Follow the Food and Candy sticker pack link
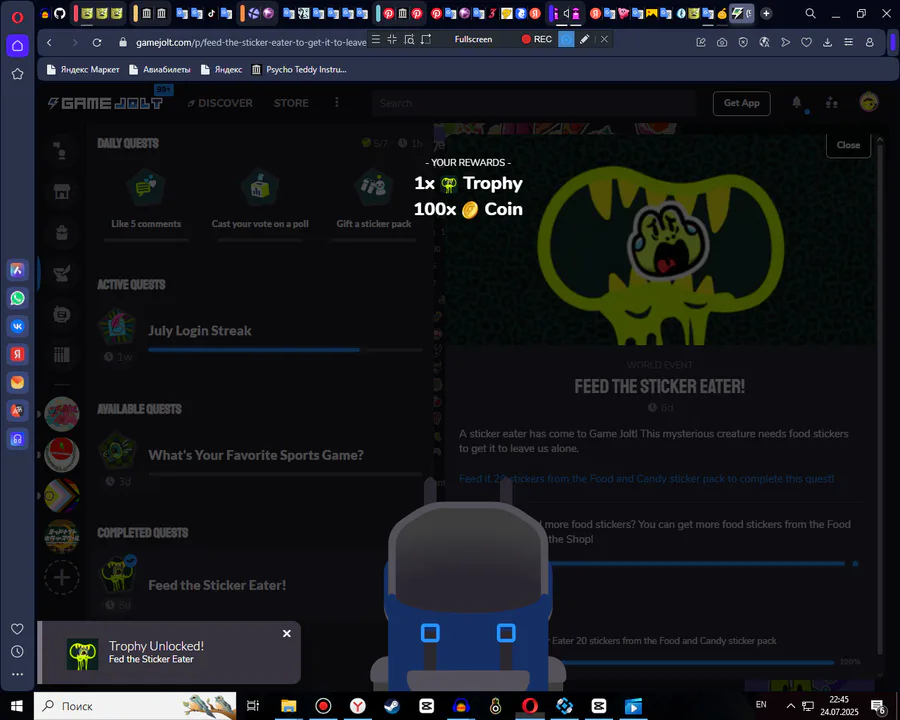900x720 pixels. [x=646, y=478]
